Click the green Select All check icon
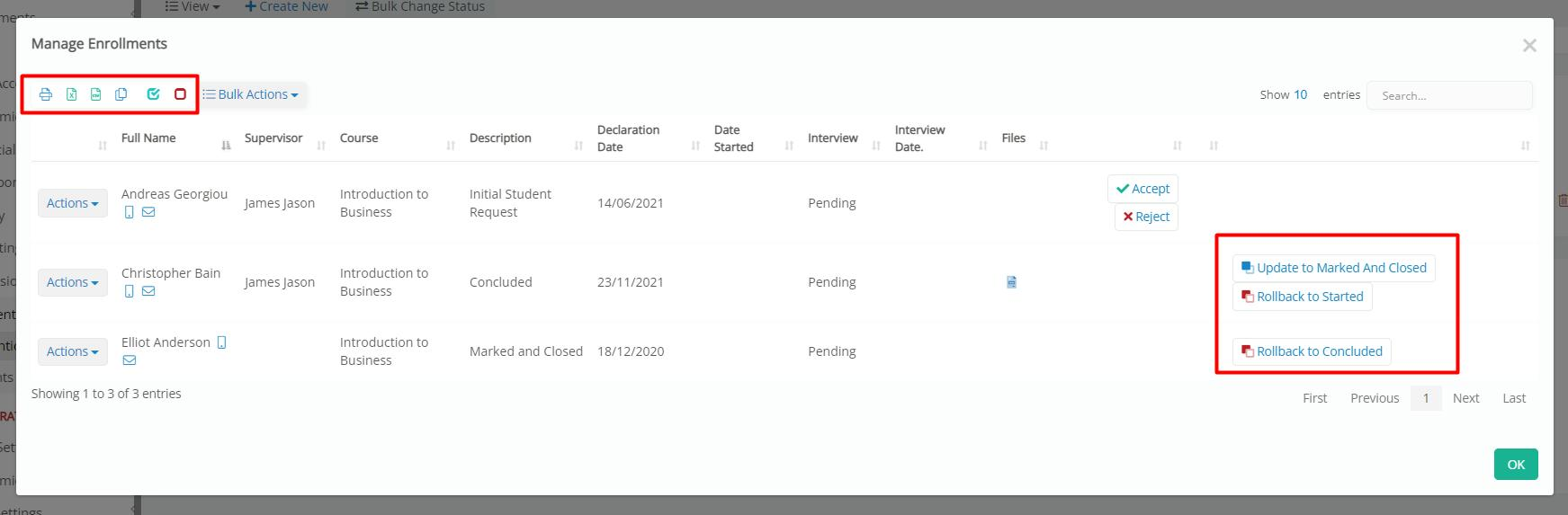 153,94
